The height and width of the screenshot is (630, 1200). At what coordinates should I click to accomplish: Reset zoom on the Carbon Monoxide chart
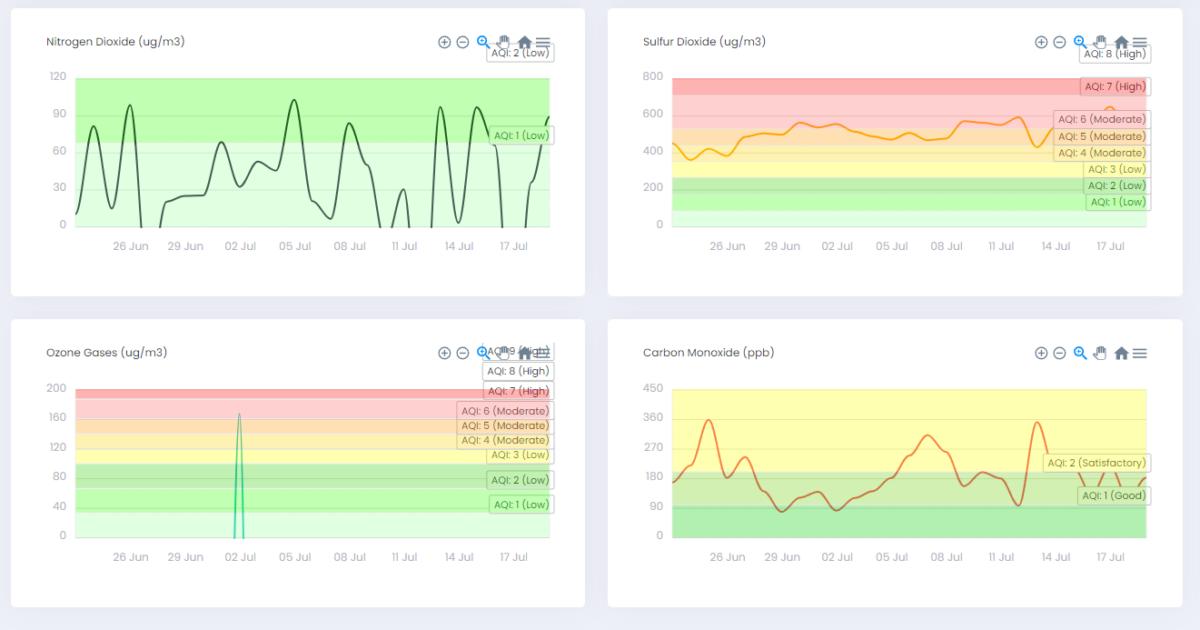(x=1121, y=353)
